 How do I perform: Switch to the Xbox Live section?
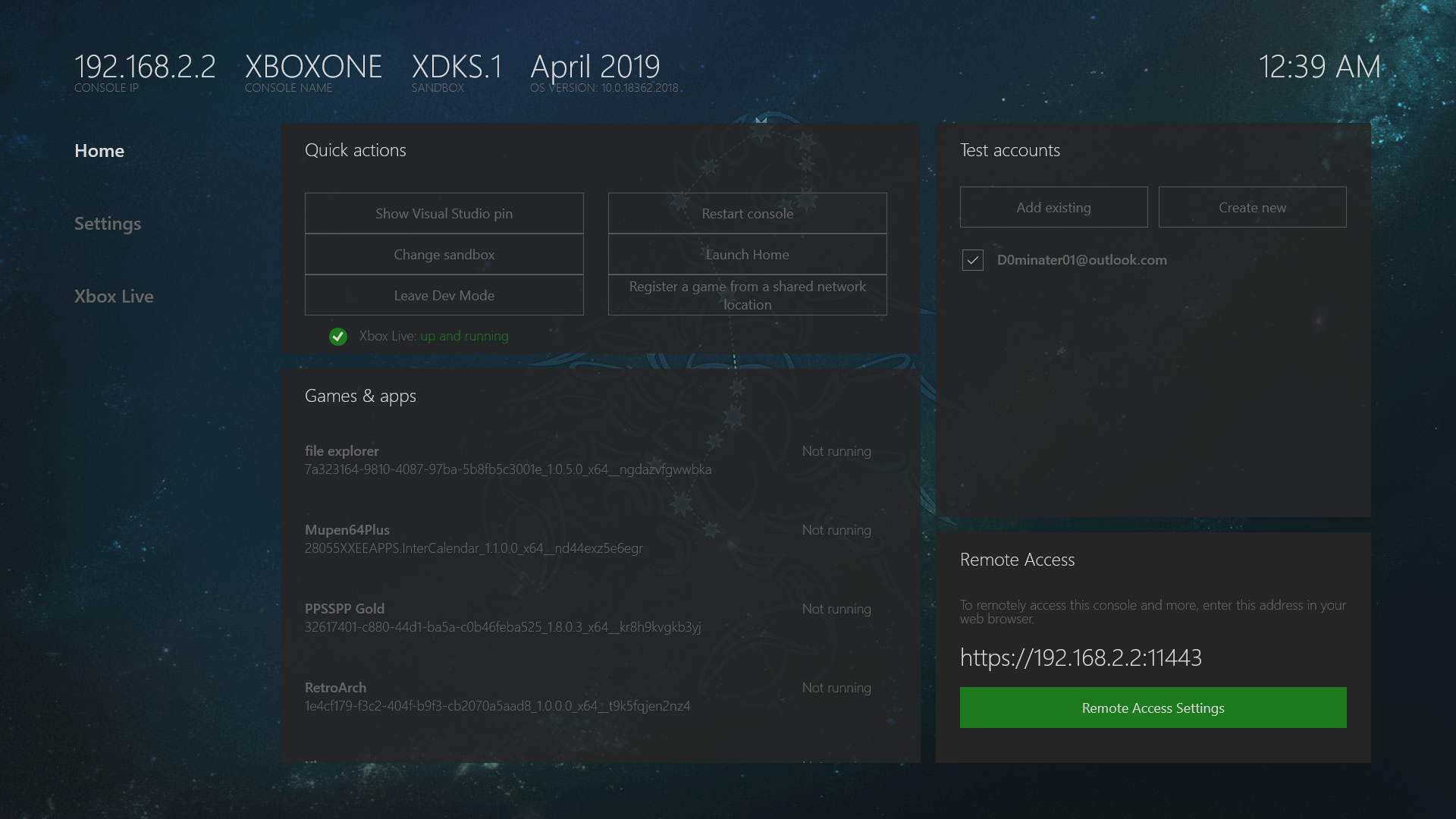pyautogui.click(x=114, y=296)
